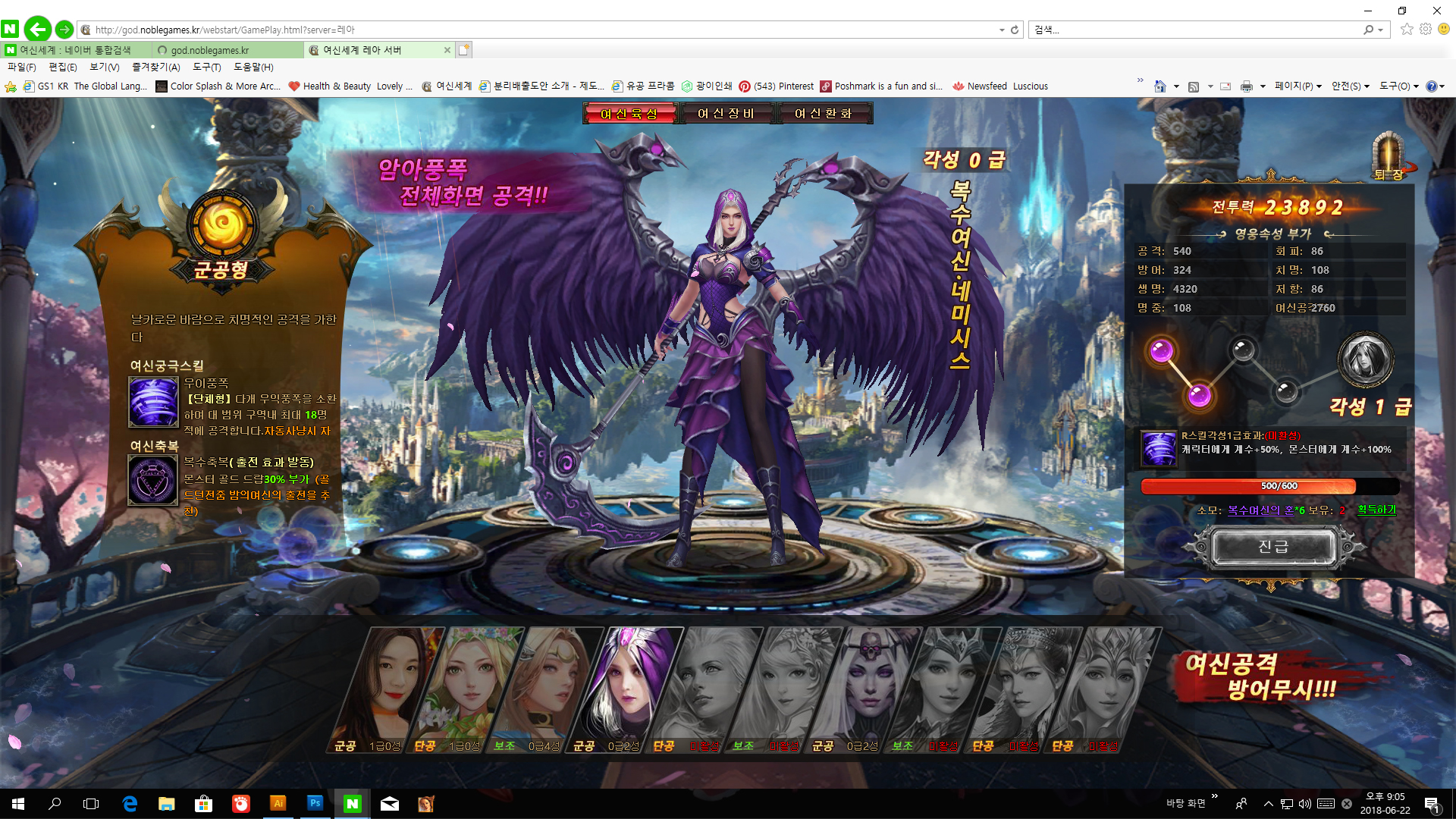Click the R스킬각성 skill effect icon
The height and width of the screenshot is (819, 1456).
[x=1159, y=448]
